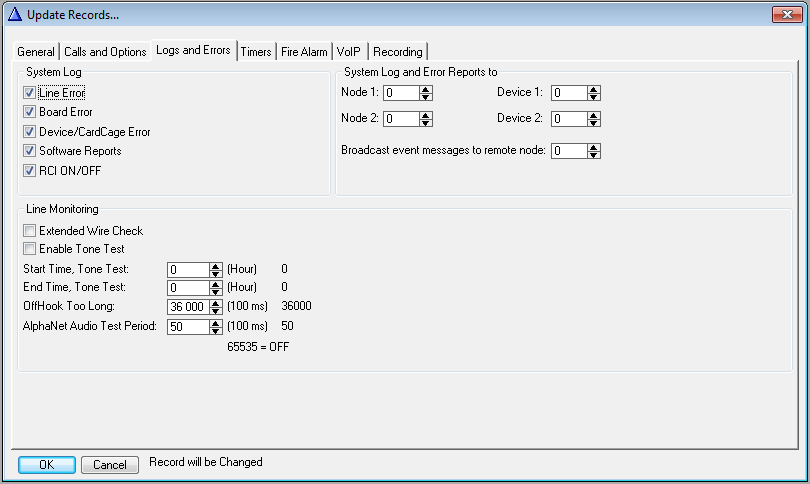Close the Update Records dialog
810x484 pixels.
pyautogui.click(x=785, y=15)
